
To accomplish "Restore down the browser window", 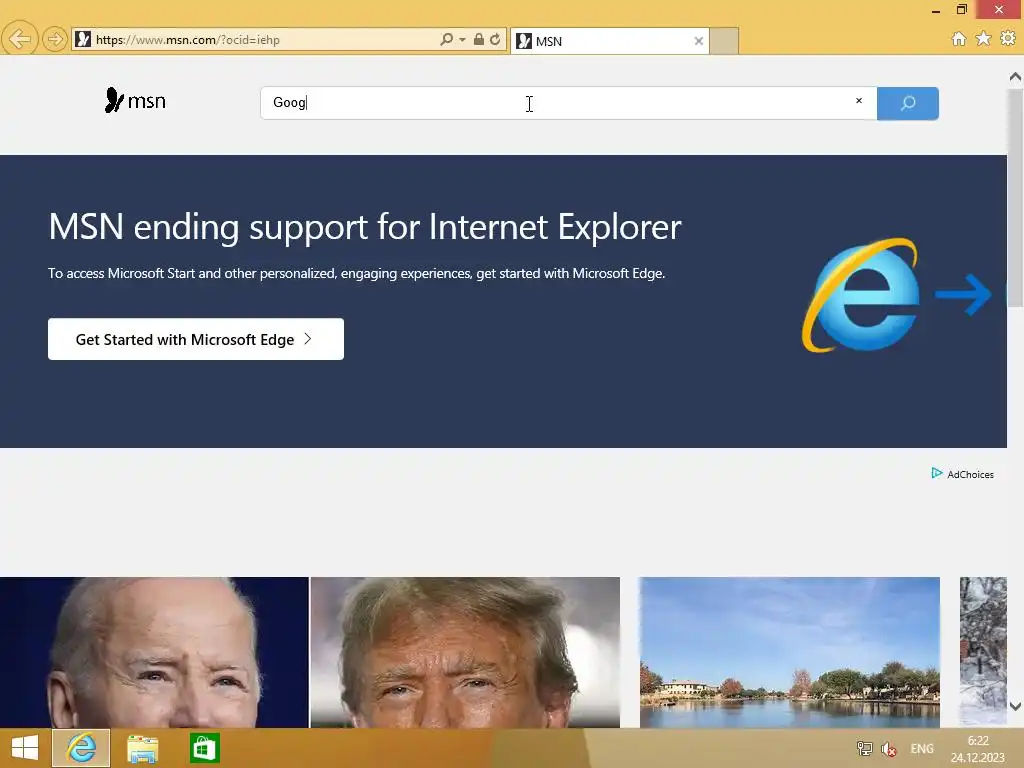I will point(962,9).
